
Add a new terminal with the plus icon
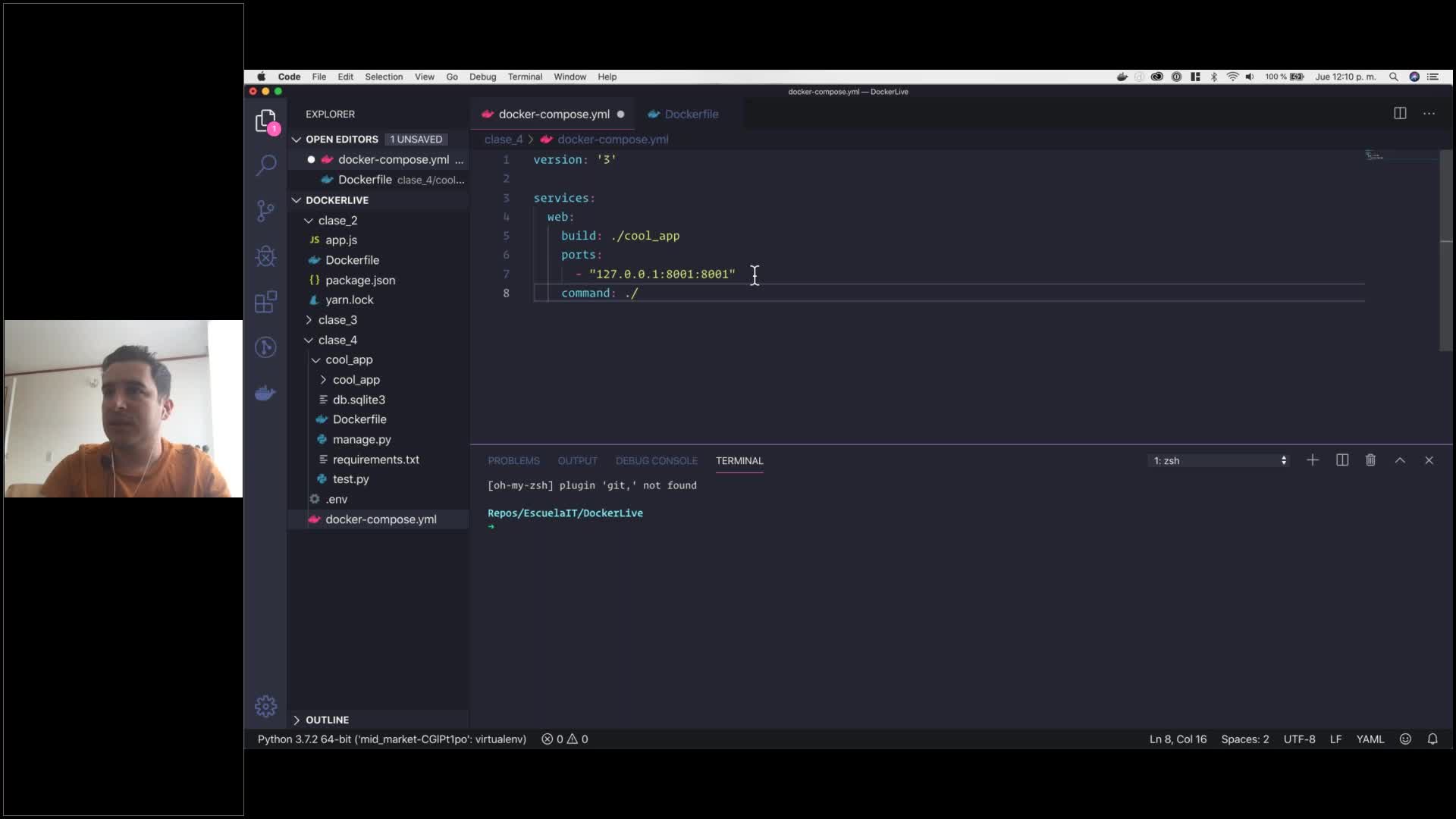[1312, 460]
